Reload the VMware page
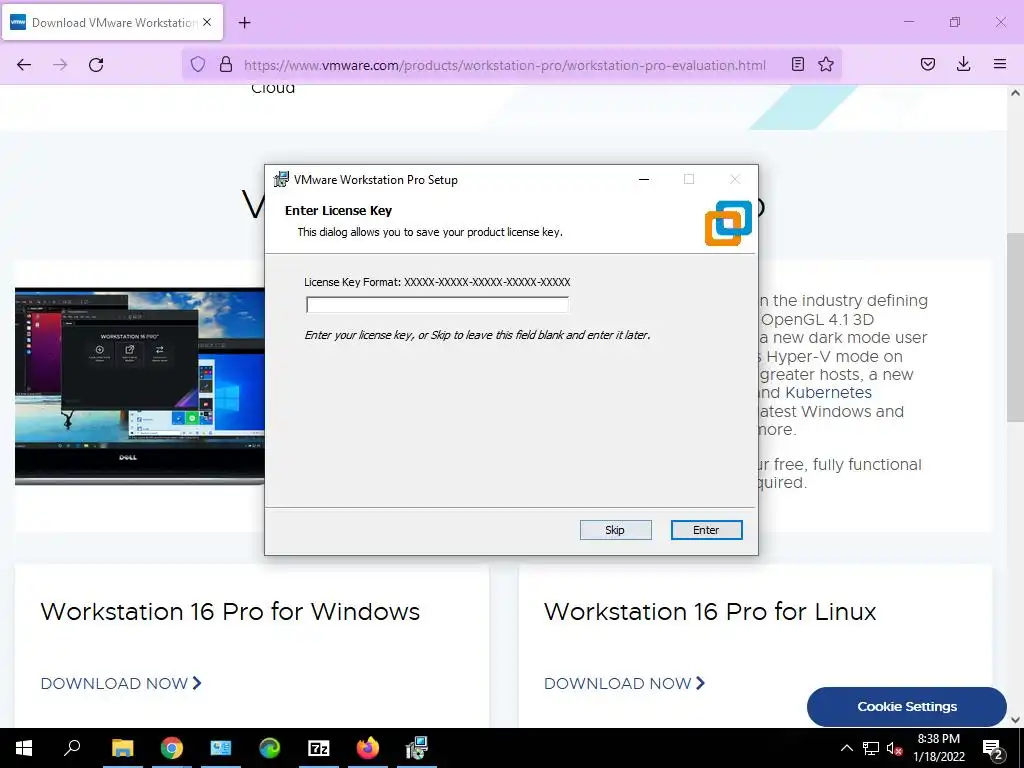 (96, 65)
